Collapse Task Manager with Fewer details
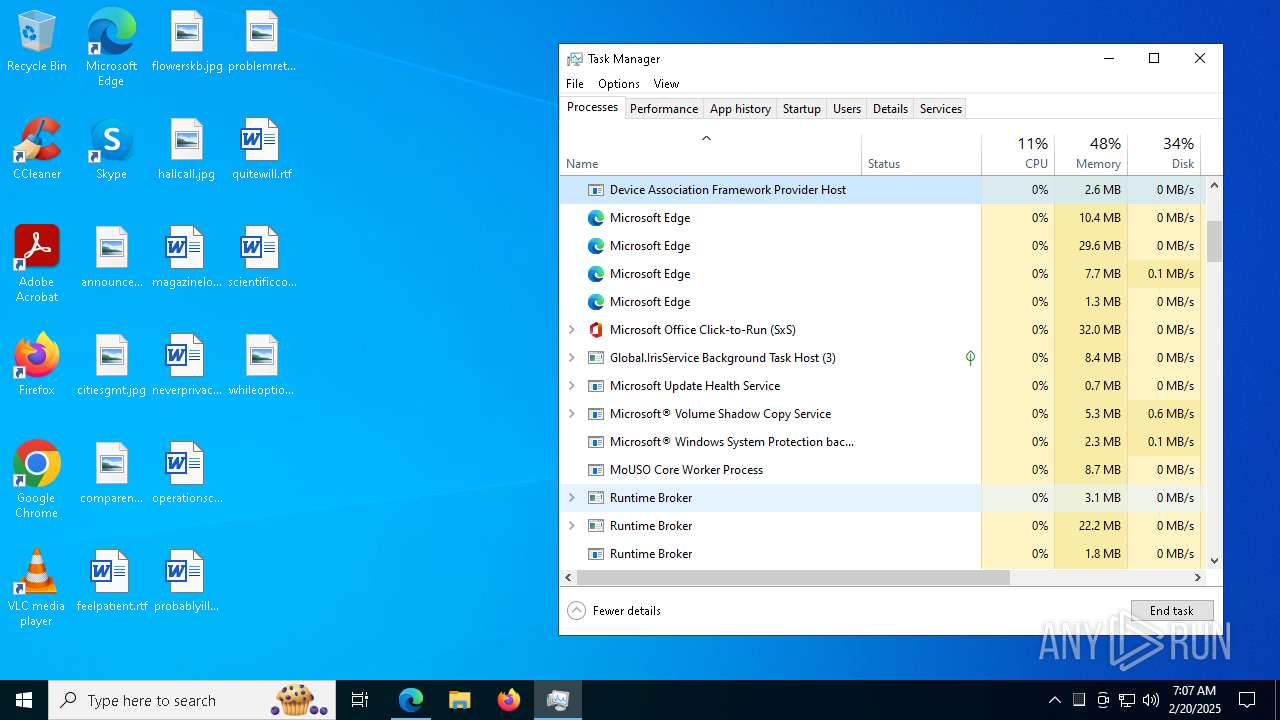The image size is (1280, 720). coord(614,611)
